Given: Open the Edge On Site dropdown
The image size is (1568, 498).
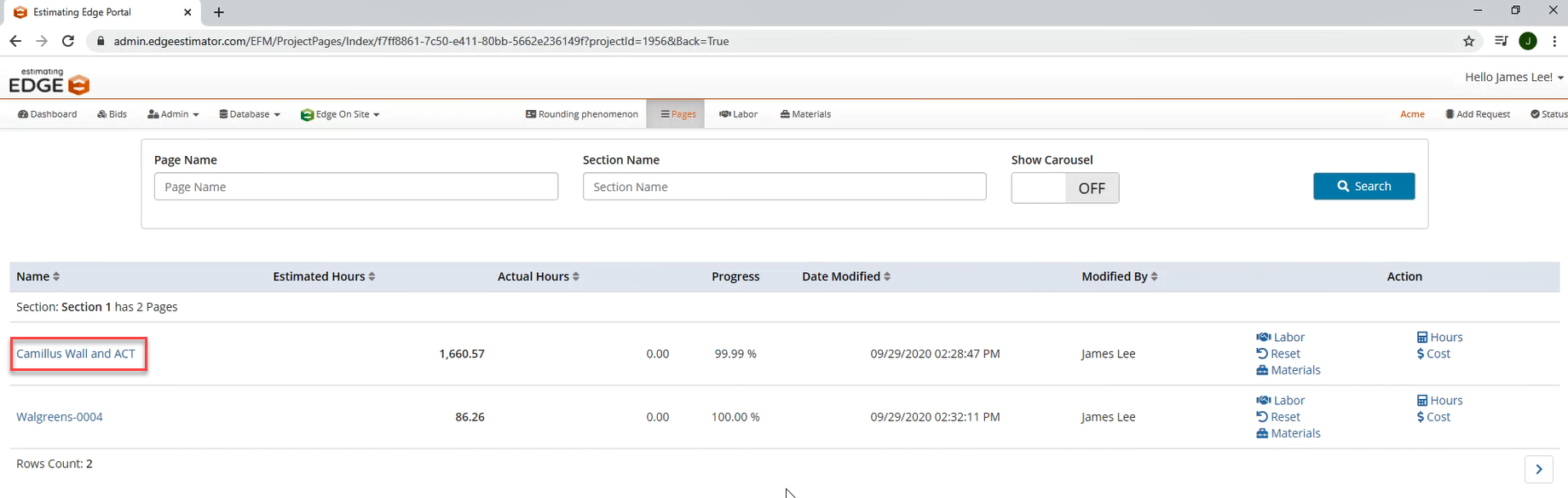Looking at the screenshot, I should click(340, 114).
